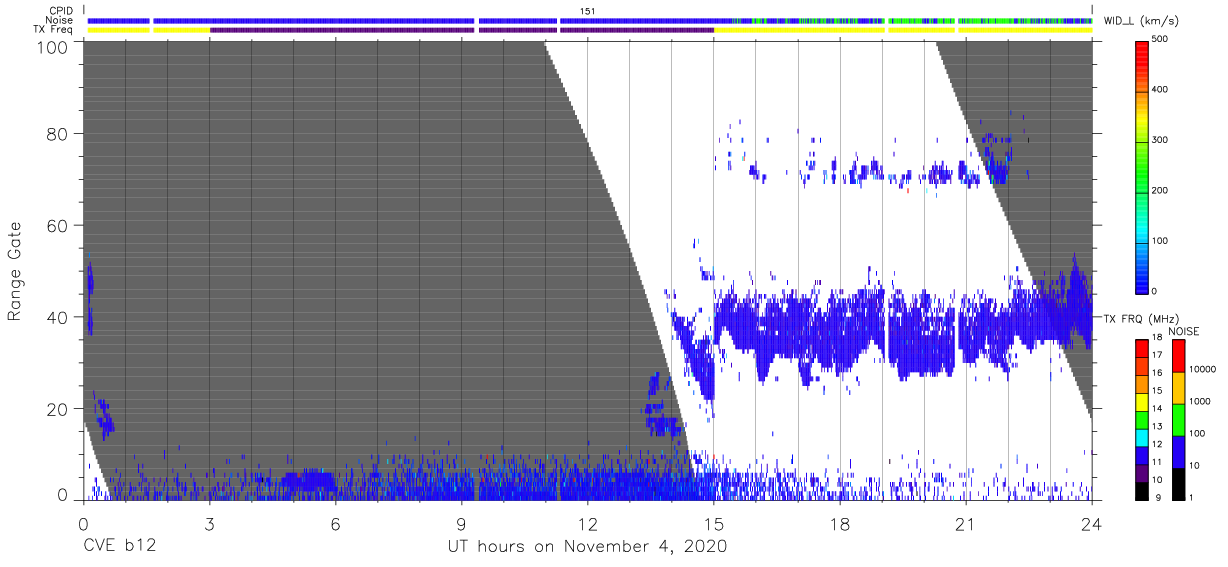Viewport: 1228px width, 567px height.
Task: Click the '9' tick at the TX FRQ scale bottom
Action: (1157, 498)
